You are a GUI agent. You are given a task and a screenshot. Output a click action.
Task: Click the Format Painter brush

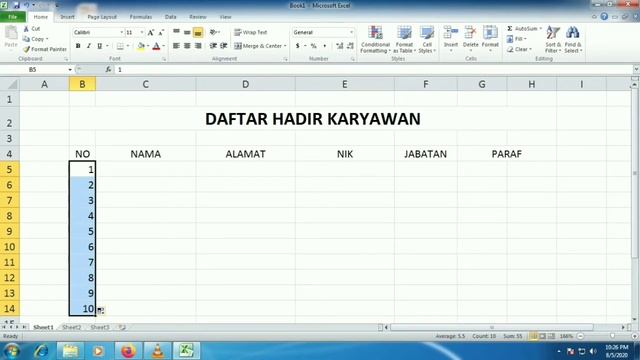pyautogui.click(x=27, y=49)
